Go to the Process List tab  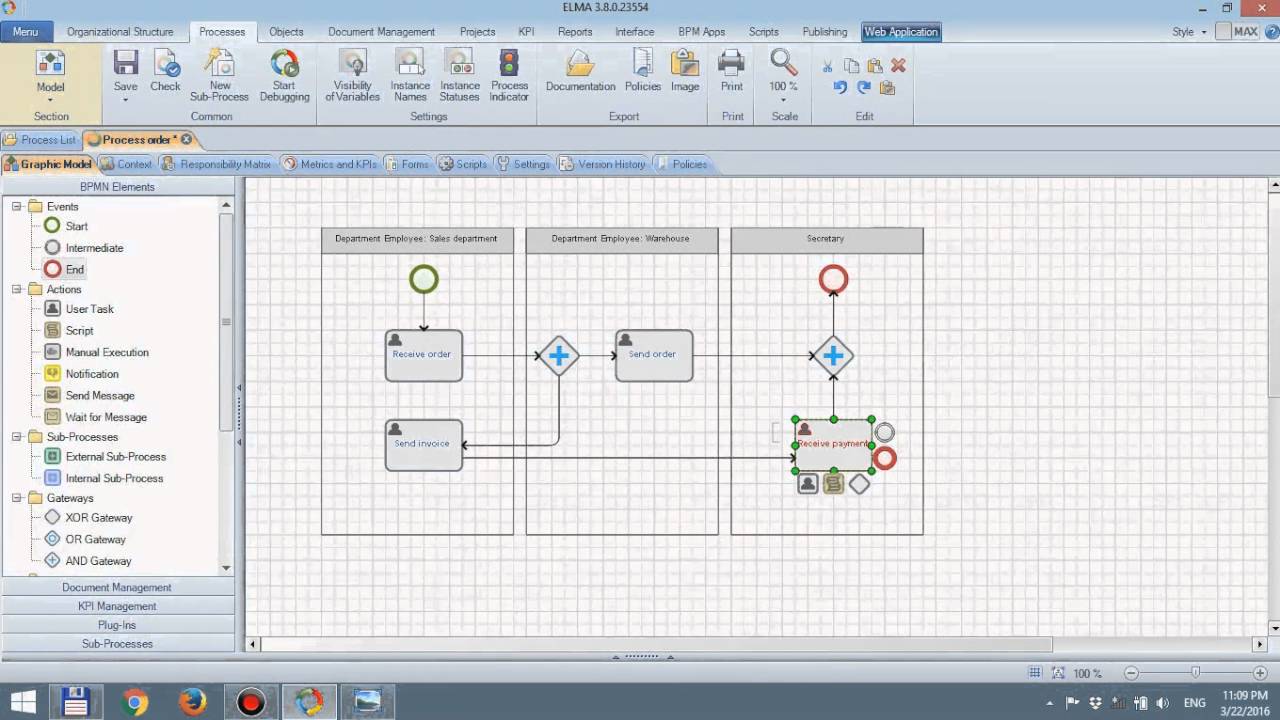pyautogui.click(x=41, y=140)
